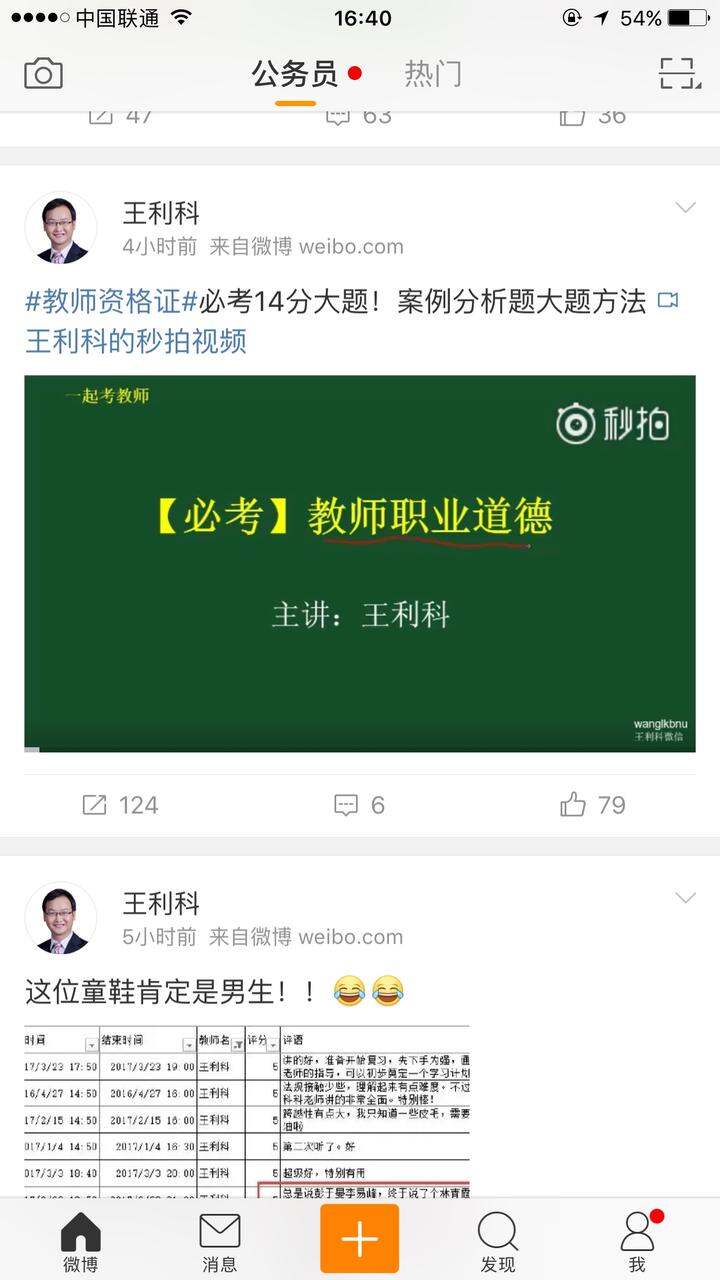This screenshot has width=720, height=1280.
Task: Like the partially visible post with 36
Action: (x=593, y=115)
